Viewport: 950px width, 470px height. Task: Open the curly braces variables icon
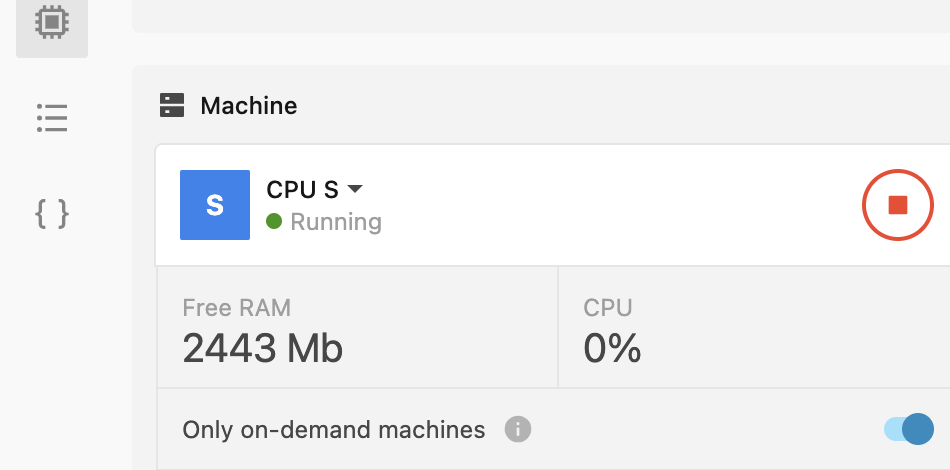click(x=51, y=213)
